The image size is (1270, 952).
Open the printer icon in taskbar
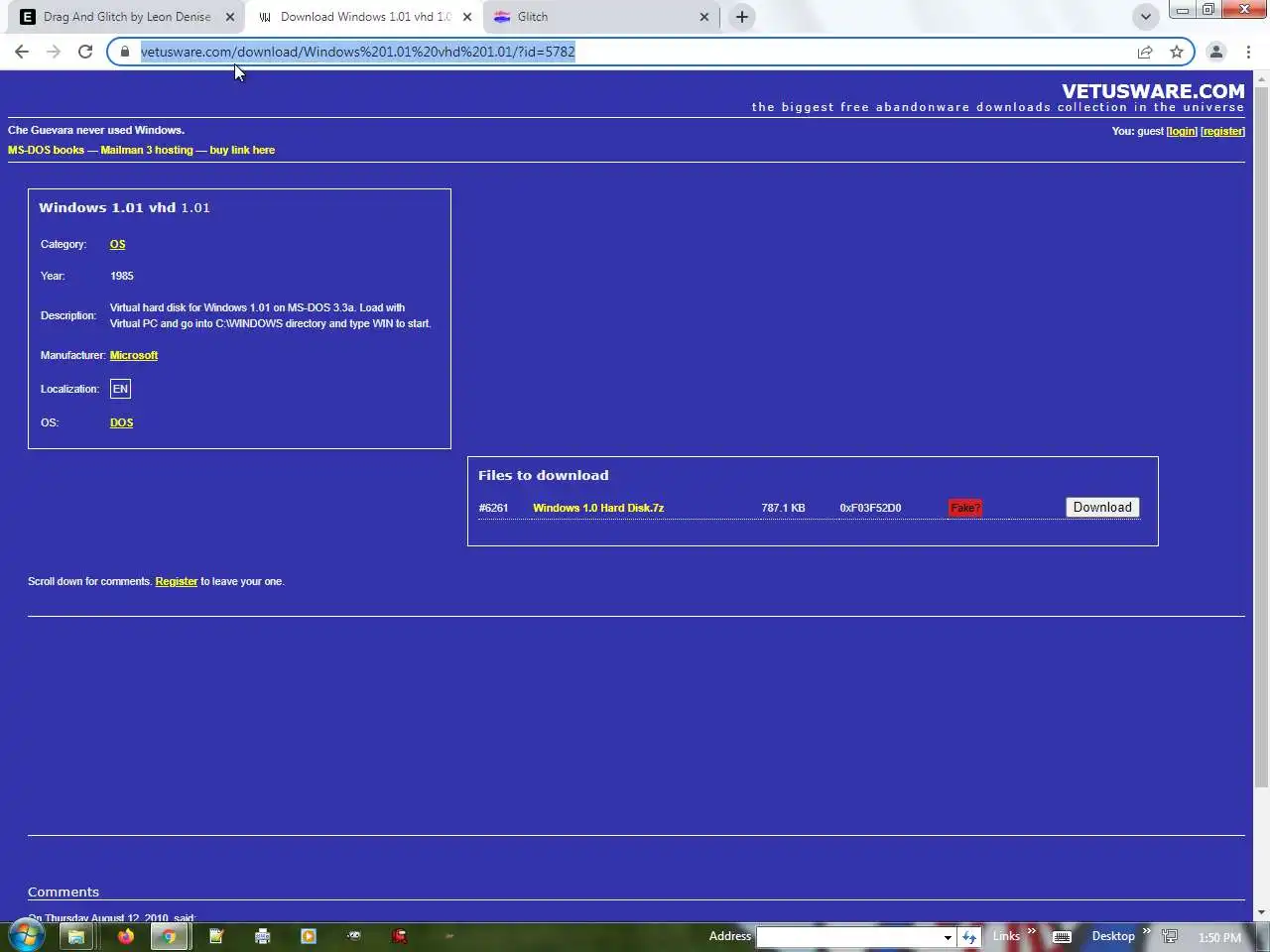point(262,936)
